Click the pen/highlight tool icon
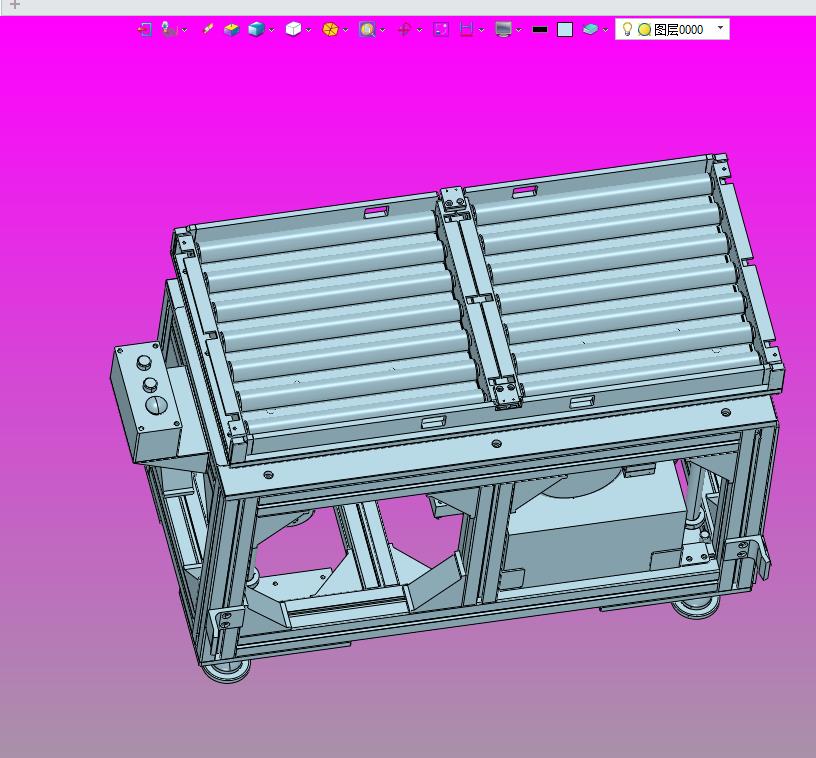816x758 pixels. pos(208,30)
